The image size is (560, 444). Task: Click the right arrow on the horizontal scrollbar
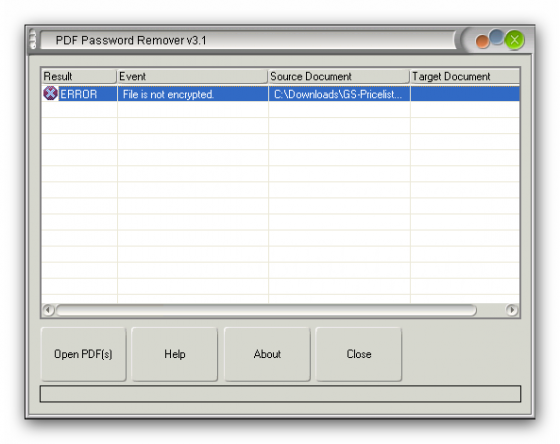coord(512,310)
